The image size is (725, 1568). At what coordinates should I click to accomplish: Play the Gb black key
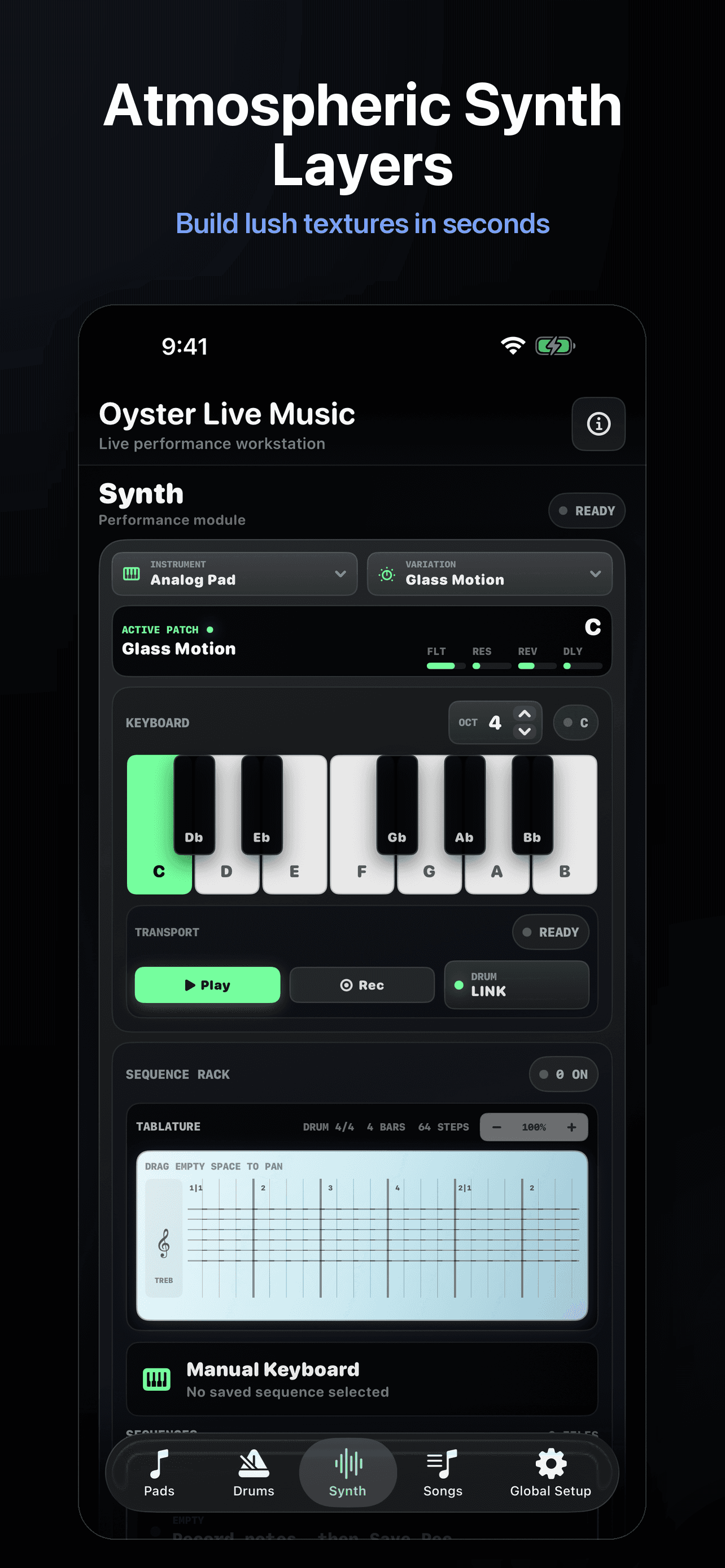[397, 805]
